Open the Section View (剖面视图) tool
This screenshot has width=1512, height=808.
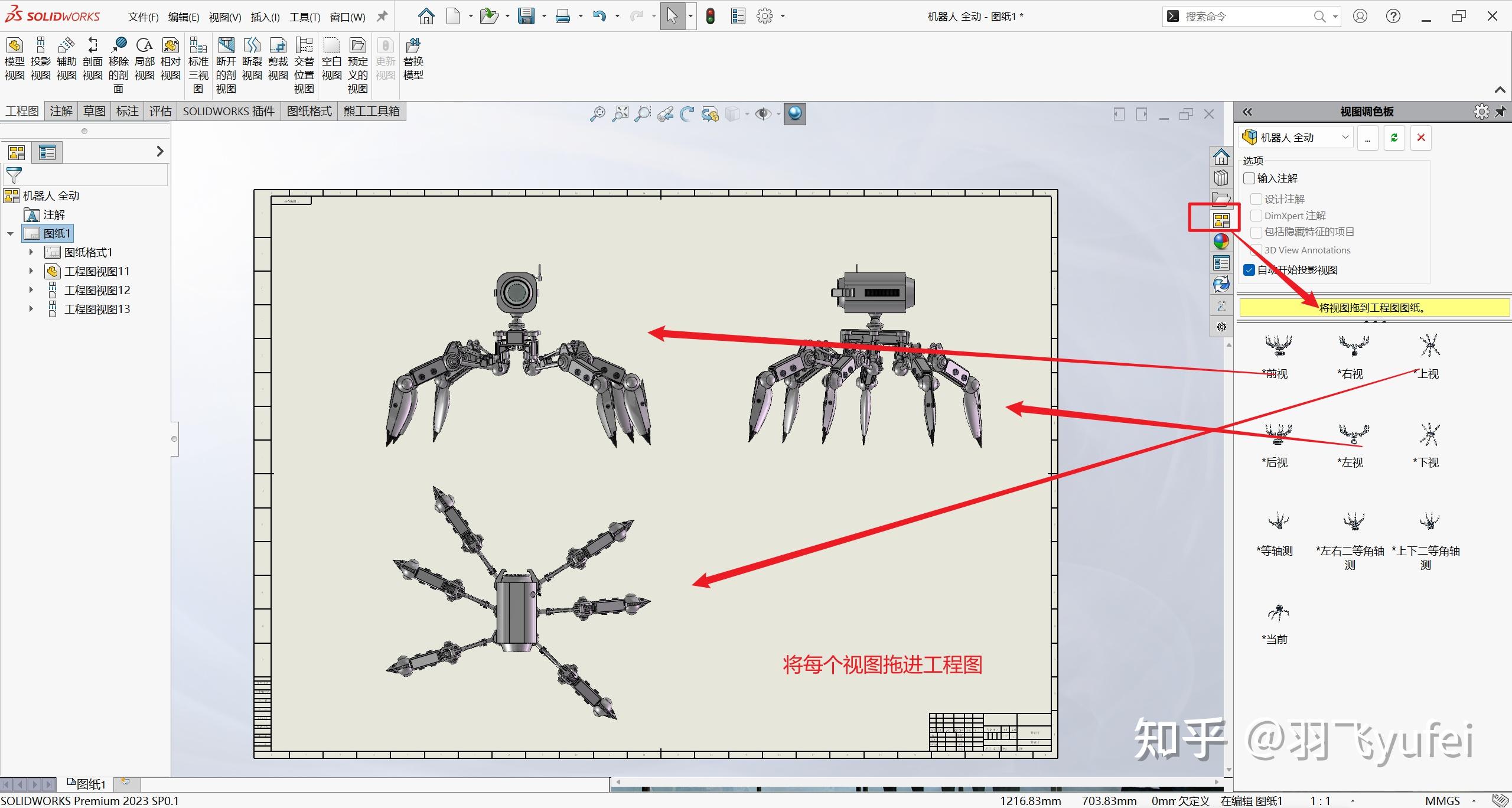tap(93, 59)
